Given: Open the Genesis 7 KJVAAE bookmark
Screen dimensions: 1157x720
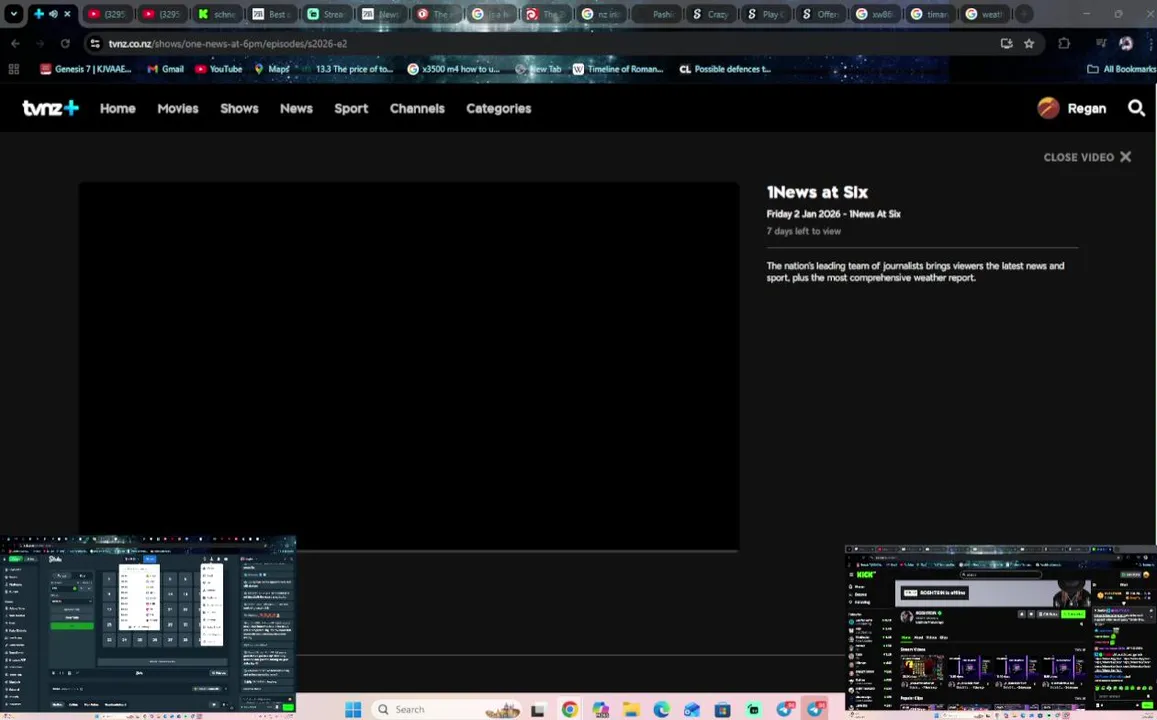Looking at the screenshot, I should (x=86, y=69).
